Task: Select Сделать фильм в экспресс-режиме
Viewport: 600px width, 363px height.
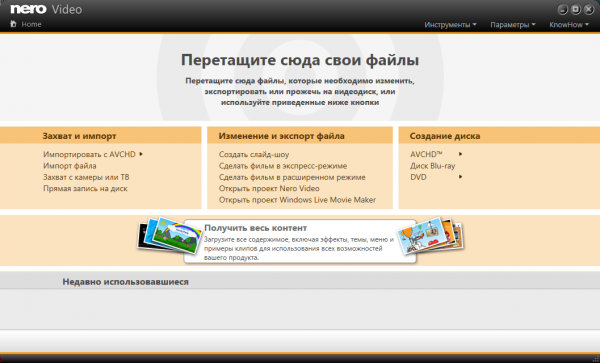Action: click(x=283, y=166)
